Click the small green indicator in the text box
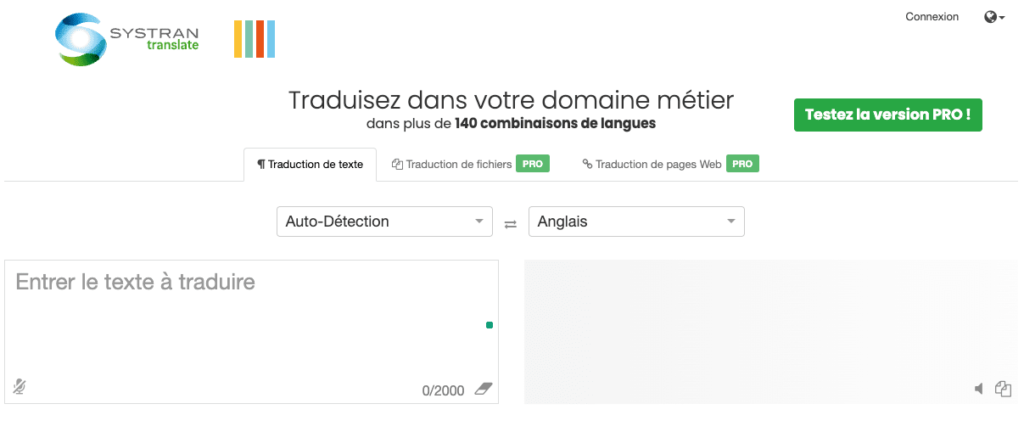The height and width of the screenshot is (432, 1024). coord(489,325)
